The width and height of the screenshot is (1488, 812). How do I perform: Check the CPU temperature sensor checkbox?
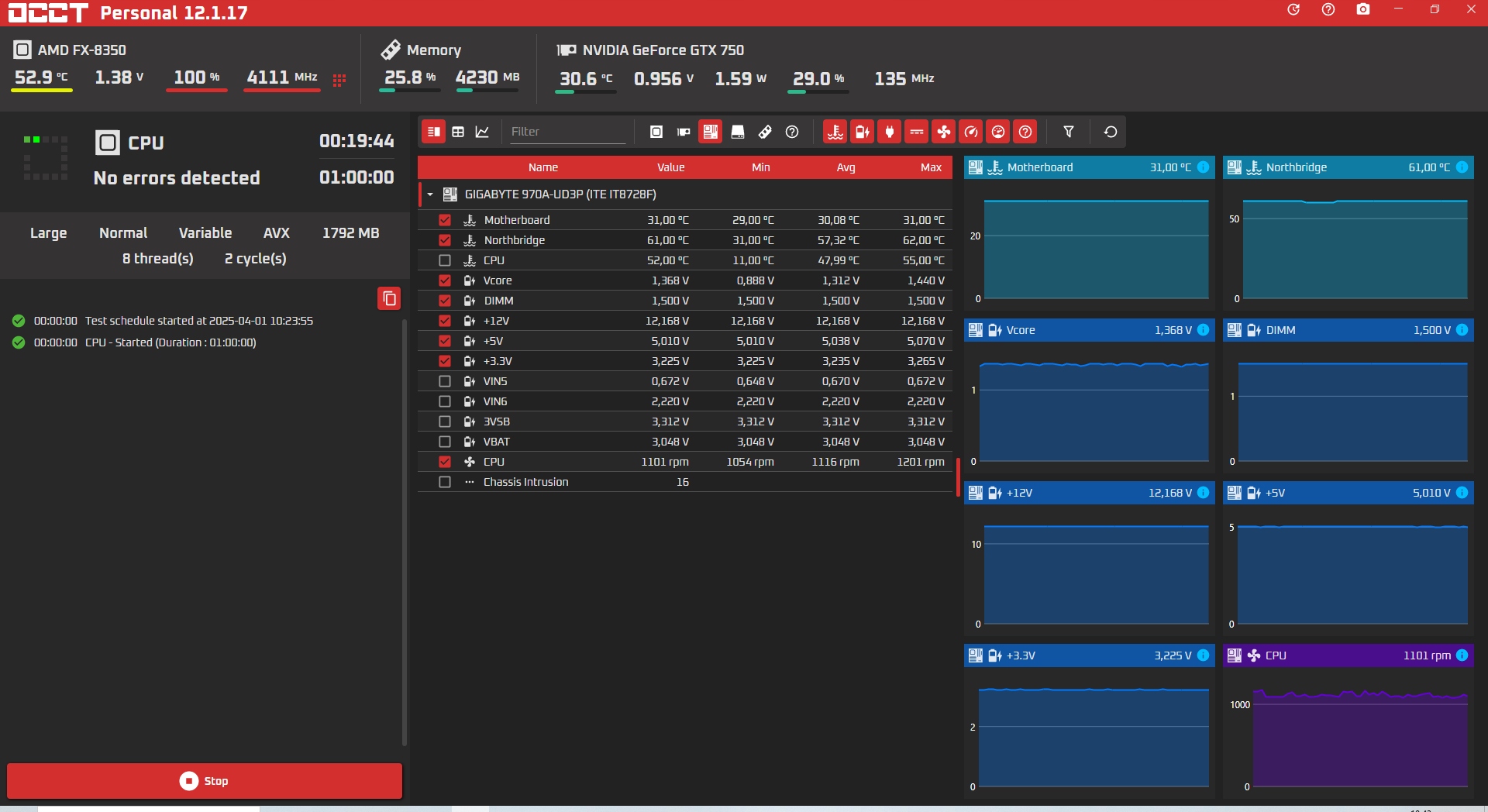(x=445, y=260)
